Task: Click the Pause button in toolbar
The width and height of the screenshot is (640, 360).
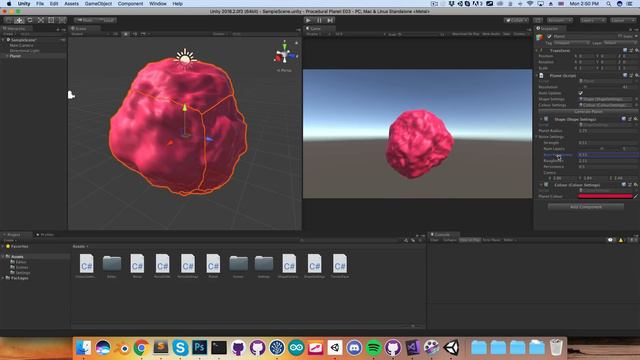Action: (319, 20)
